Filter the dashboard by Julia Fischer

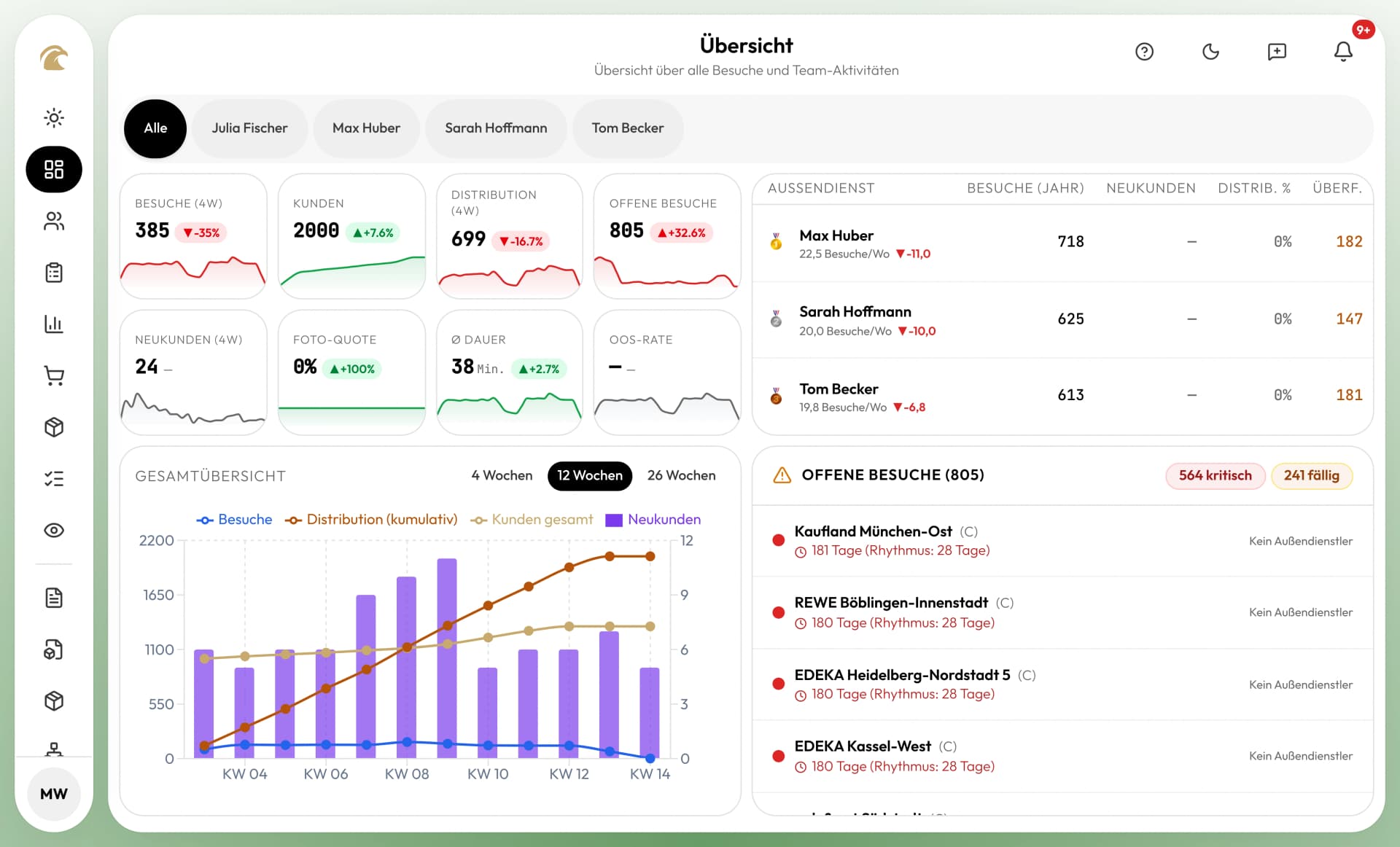[x=249, y=128]
